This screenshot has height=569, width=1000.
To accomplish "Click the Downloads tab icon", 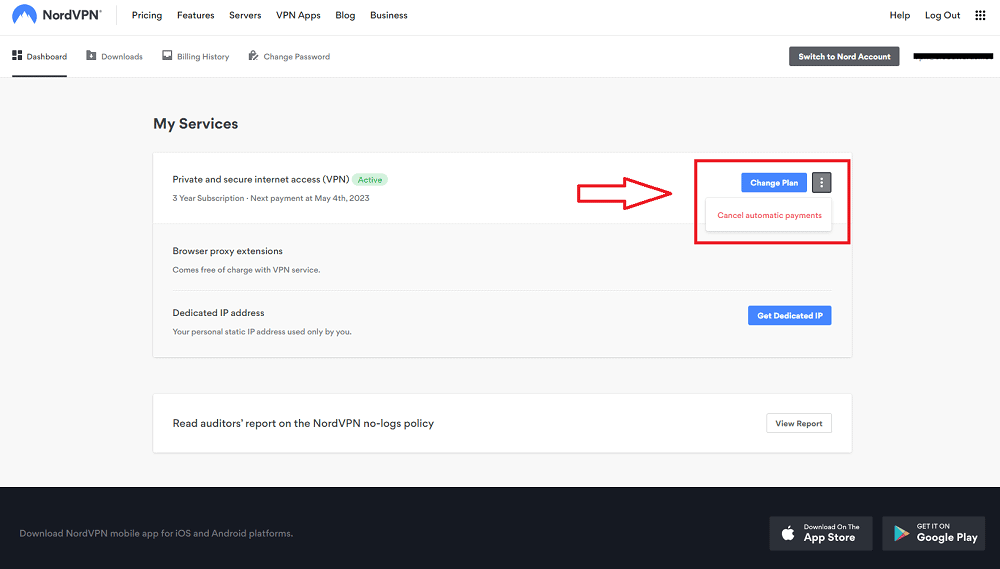I will click(91, 55).
